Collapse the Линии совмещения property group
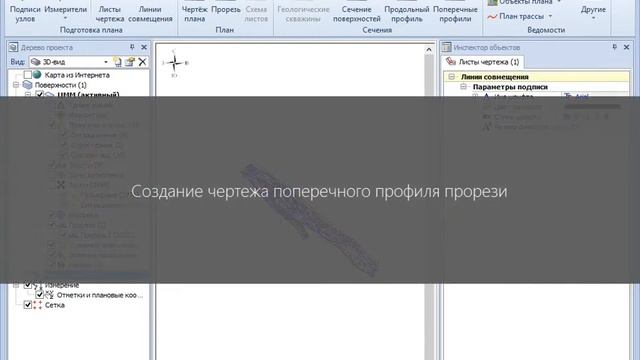 tap(451, 77)
